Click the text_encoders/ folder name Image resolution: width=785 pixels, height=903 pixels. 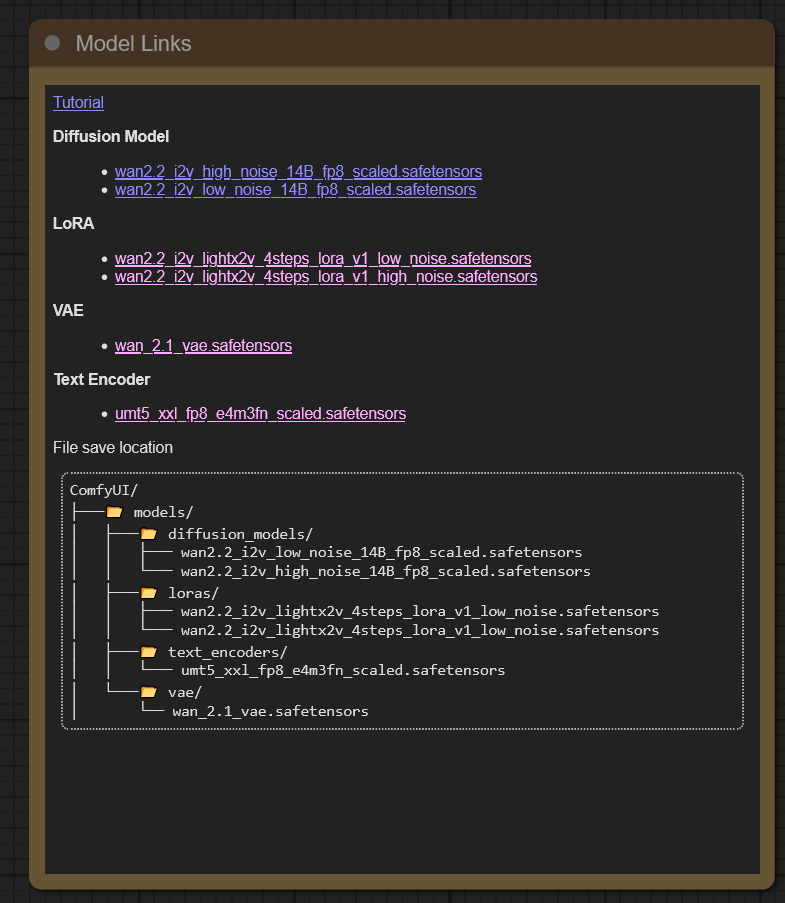tap(227, 652)
